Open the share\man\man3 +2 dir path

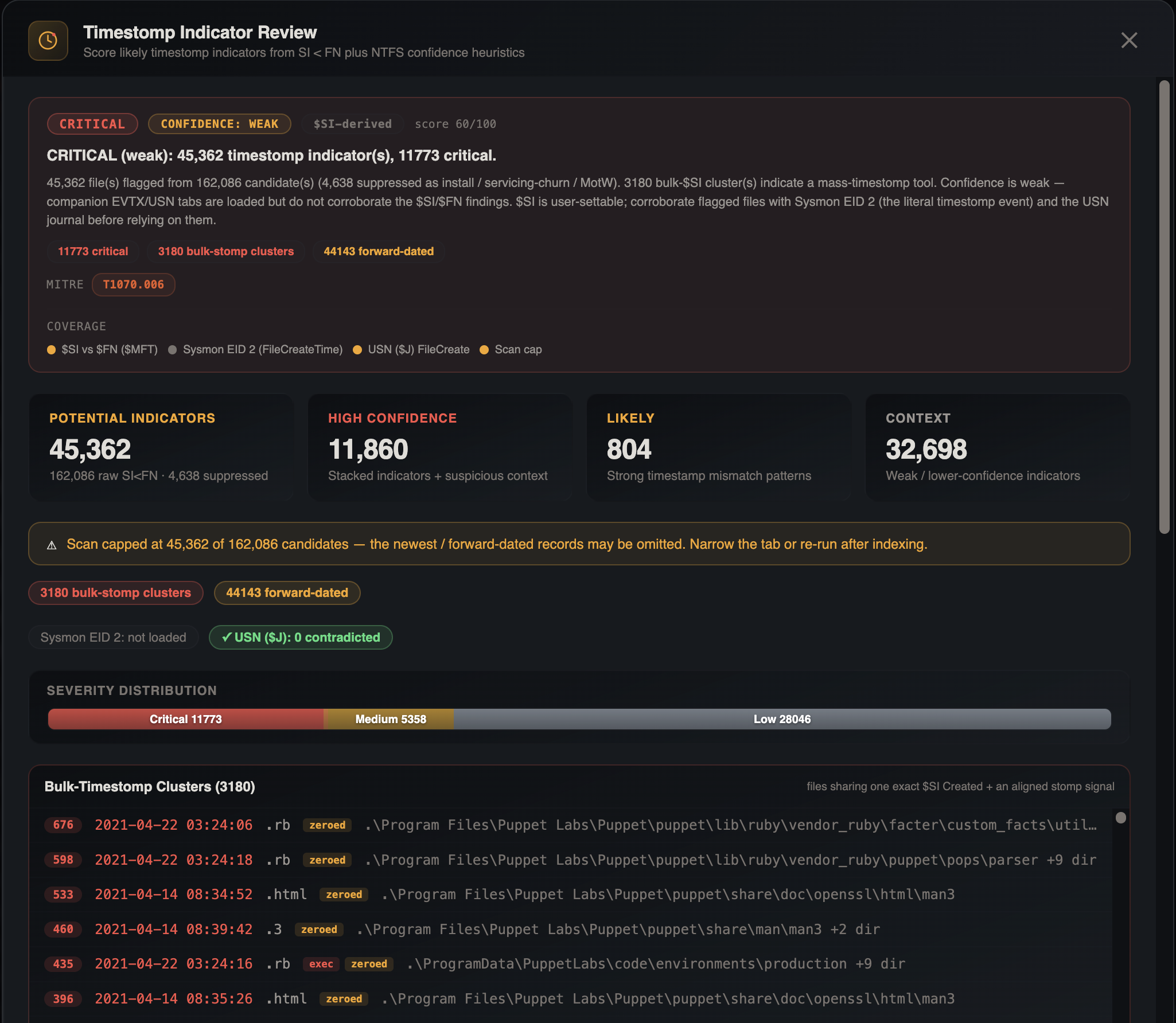(618, 930)
